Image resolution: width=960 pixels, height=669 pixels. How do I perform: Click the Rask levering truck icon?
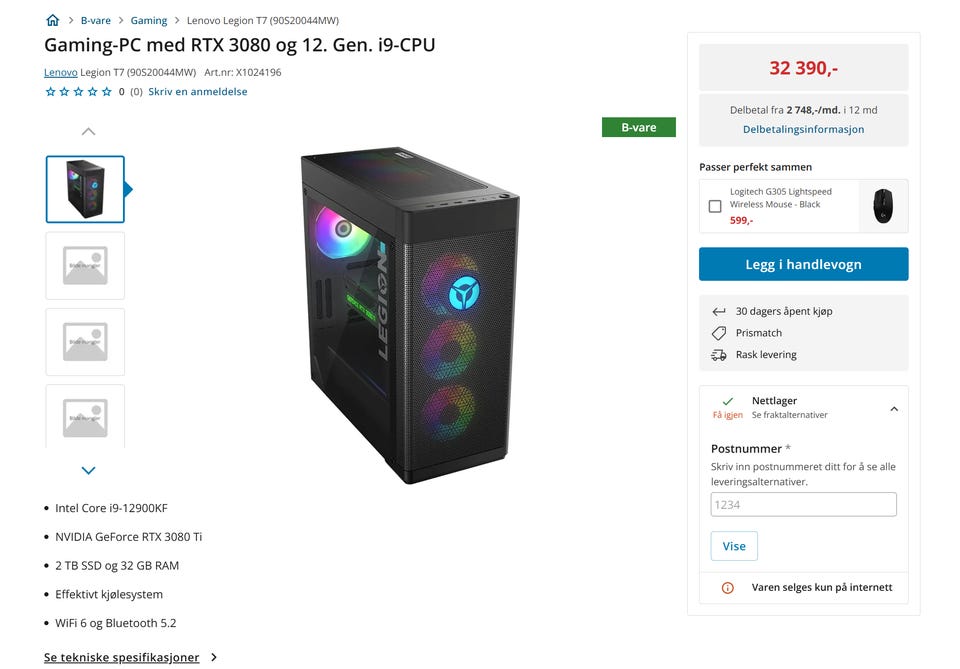coord(719,355)
